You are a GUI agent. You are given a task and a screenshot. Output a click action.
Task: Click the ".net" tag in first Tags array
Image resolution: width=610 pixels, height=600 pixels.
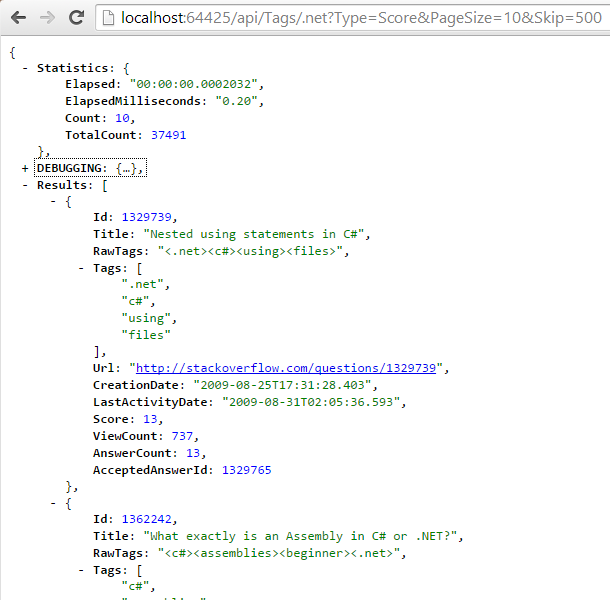coord(143,284)
